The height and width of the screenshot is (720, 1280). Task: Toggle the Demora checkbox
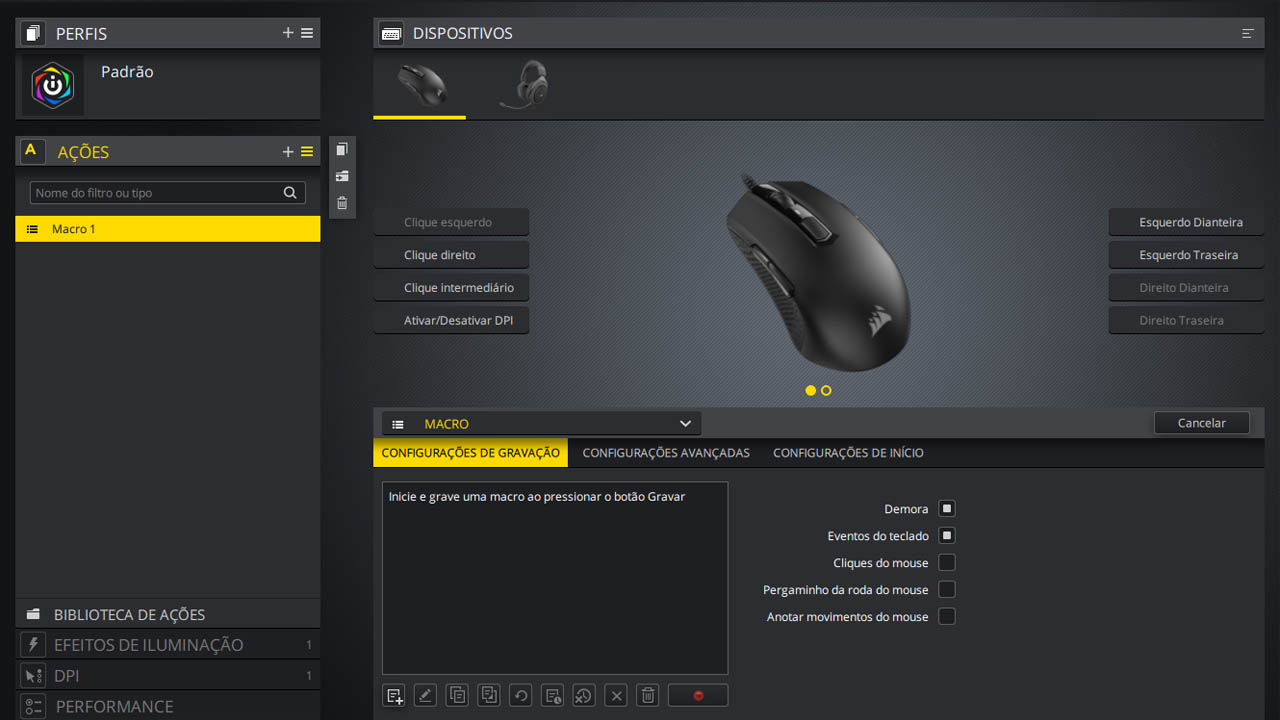947,509
